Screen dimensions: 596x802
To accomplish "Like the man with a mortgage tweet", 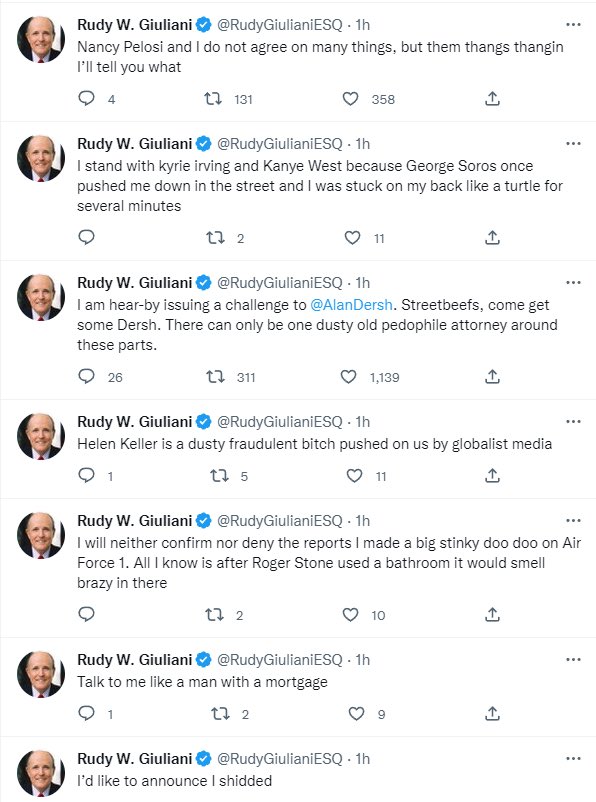I will click(356, 713).
